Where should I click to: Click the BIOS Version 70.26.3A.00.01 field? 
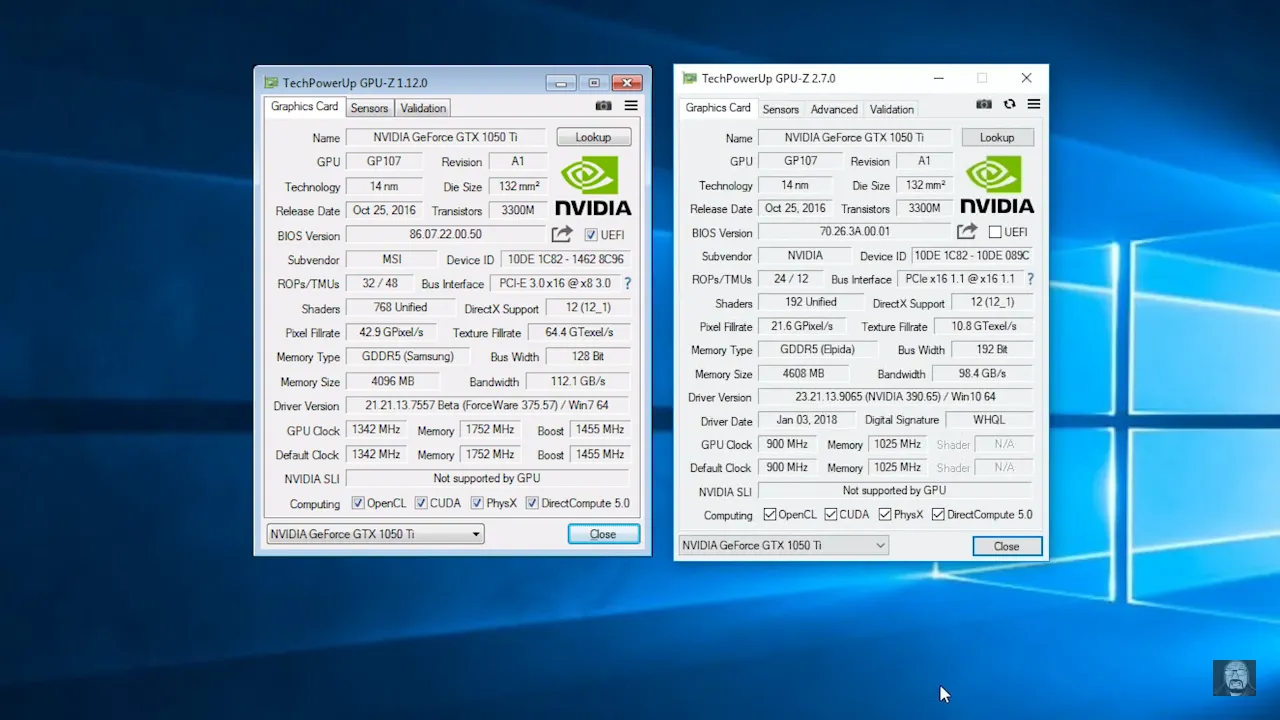pyautogui.click(x=853, y=232)
